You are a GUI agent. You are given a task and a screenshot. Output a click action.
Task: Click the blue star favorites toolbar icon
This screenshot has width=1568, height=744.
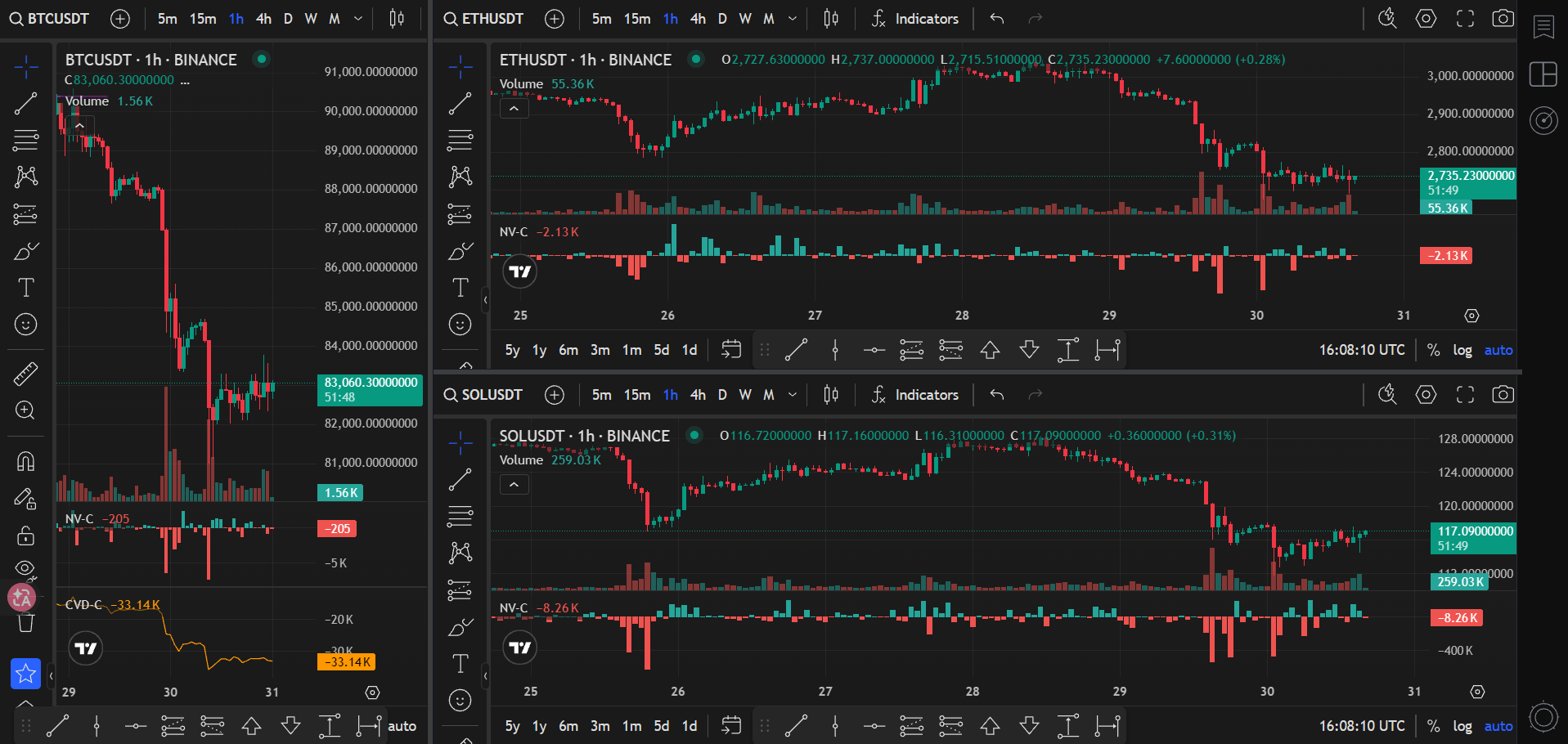pyautogui.click(x=26, y=674)
